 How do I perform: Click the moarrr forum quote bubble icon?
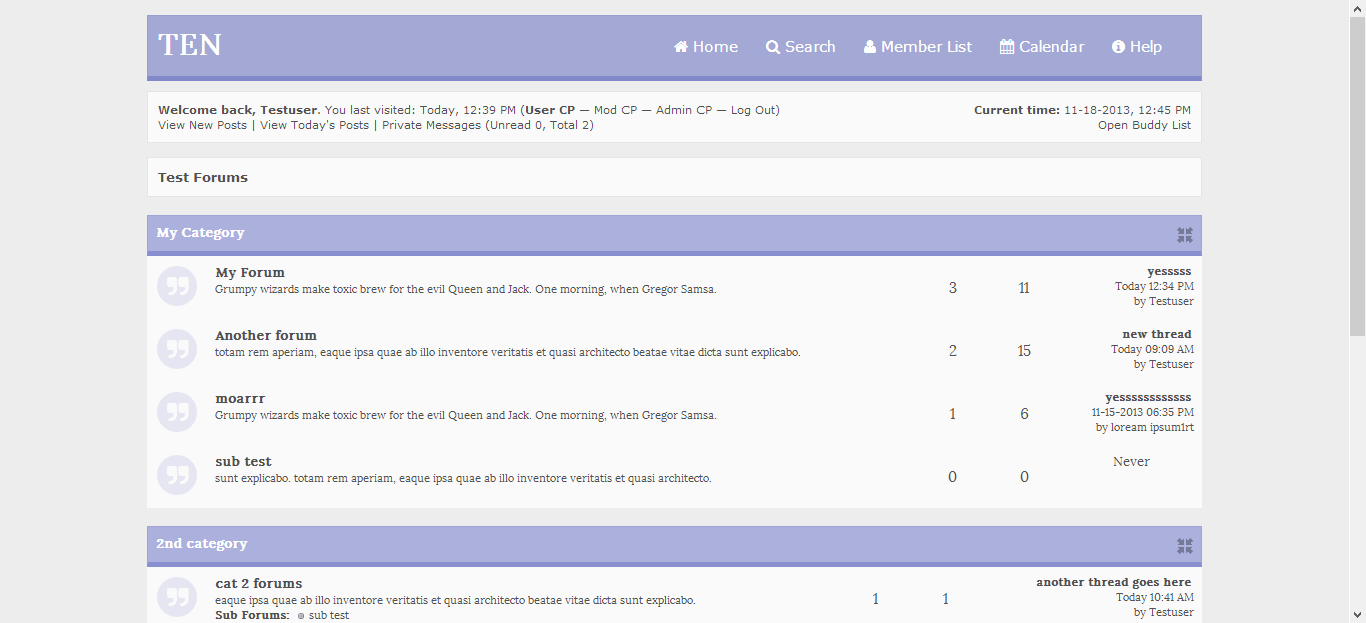click(177, 412)
